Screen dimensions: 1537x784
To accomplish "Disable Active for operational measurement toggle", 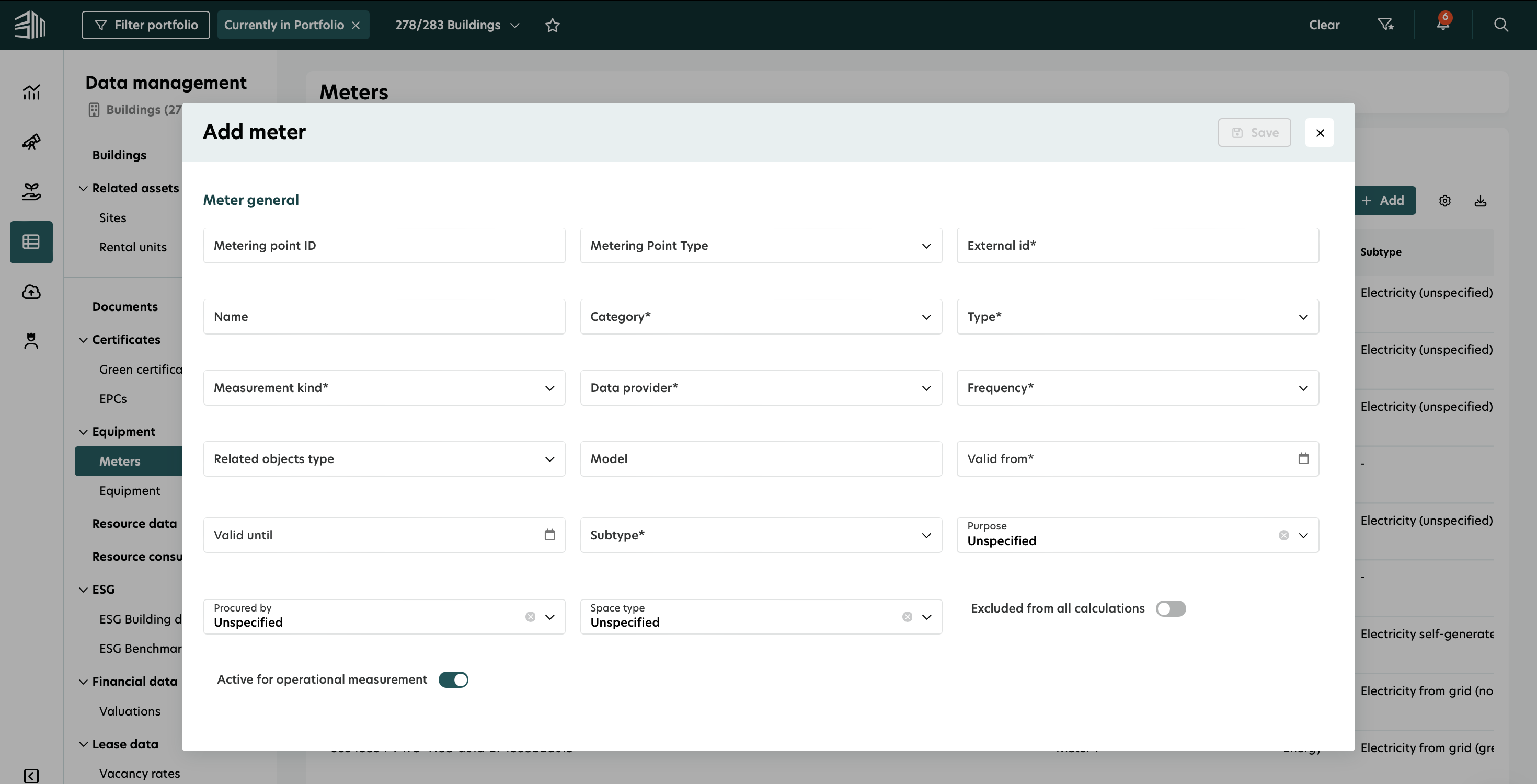I will (x=453, y=679).
